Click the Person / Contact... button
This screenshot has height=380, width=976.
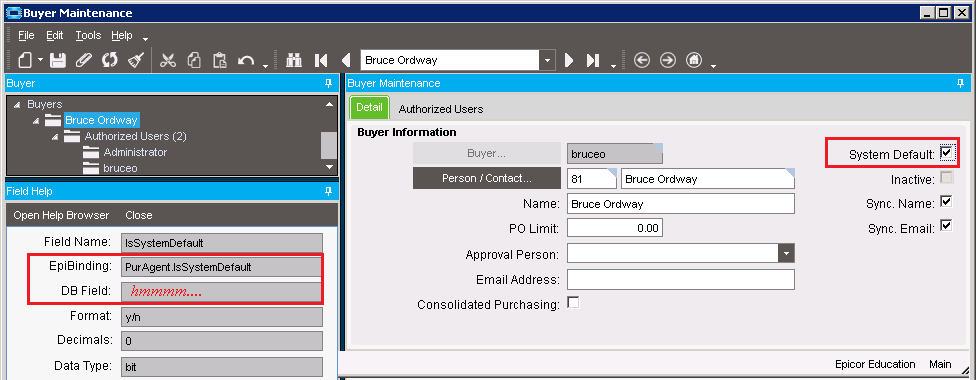(x=487, y=178)
